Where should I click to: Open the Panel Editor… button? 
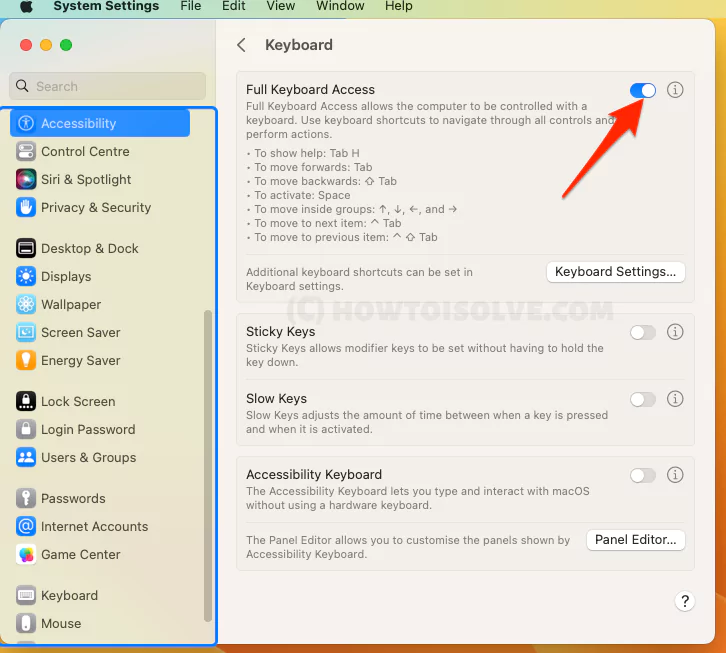point(635,540)
